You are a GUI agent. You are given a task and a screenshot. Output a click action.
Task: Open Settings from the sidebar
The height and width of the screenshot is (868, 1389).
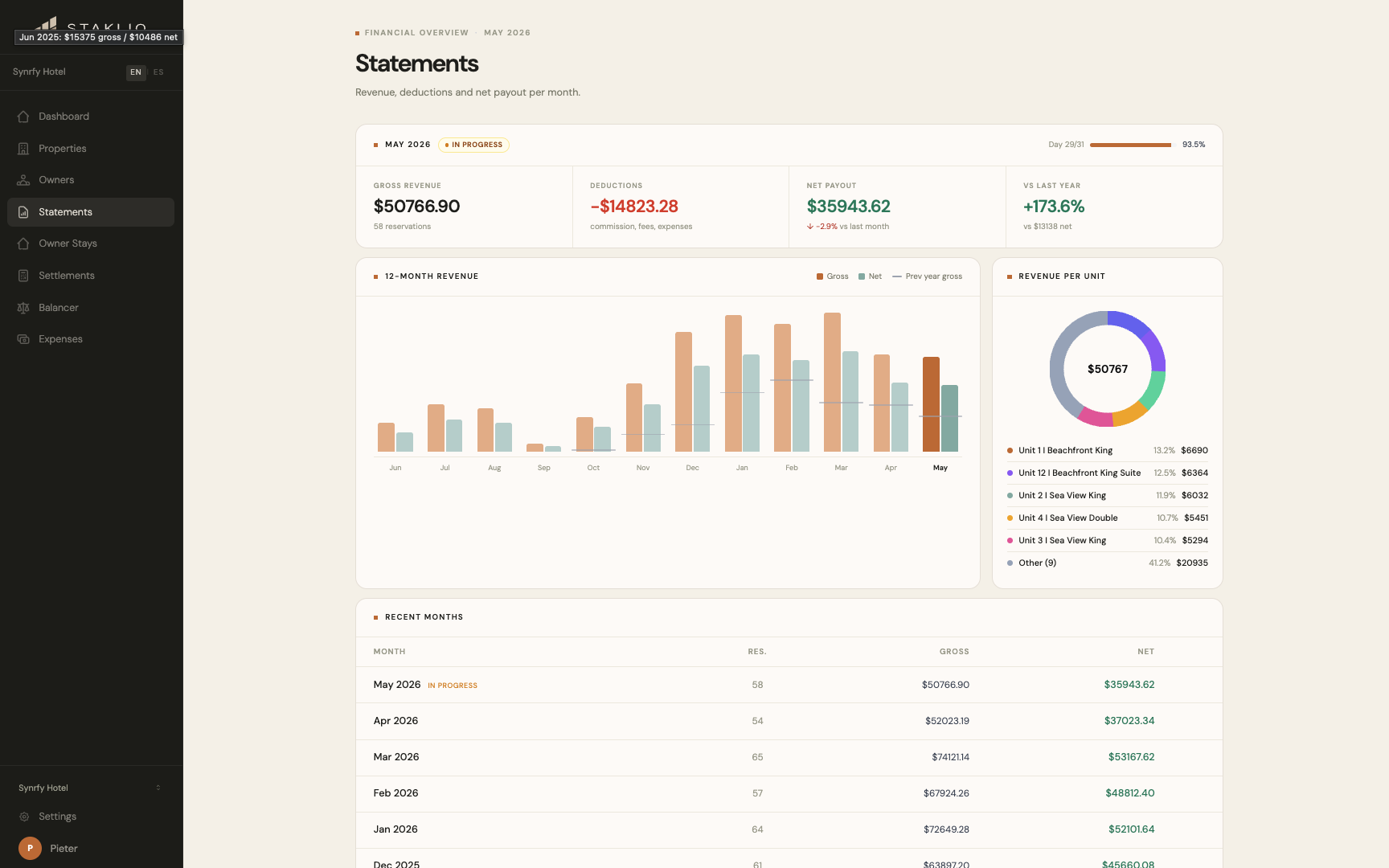coord(91,817)
